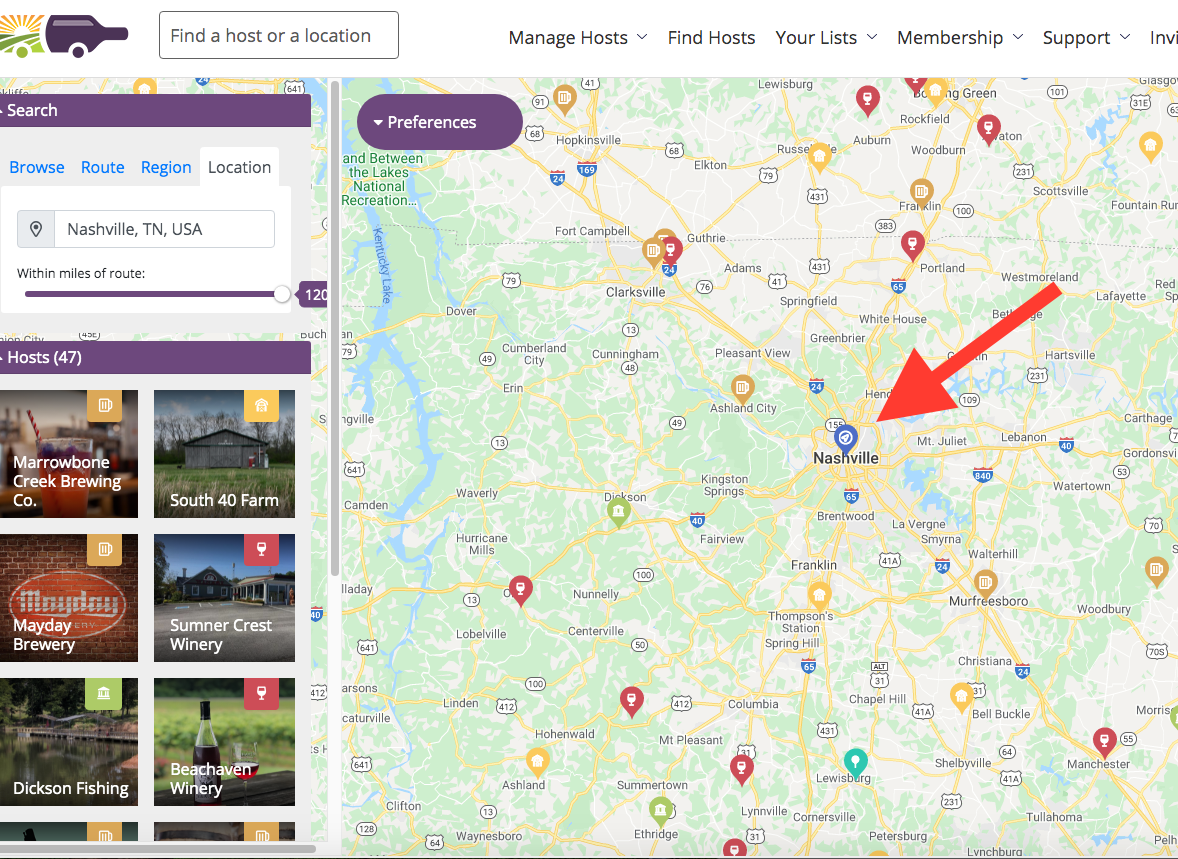This screenshot has width=1178, height=859.
Task: Open the brewery marker north of Hopkinsville
Action: tap(564, 98)
